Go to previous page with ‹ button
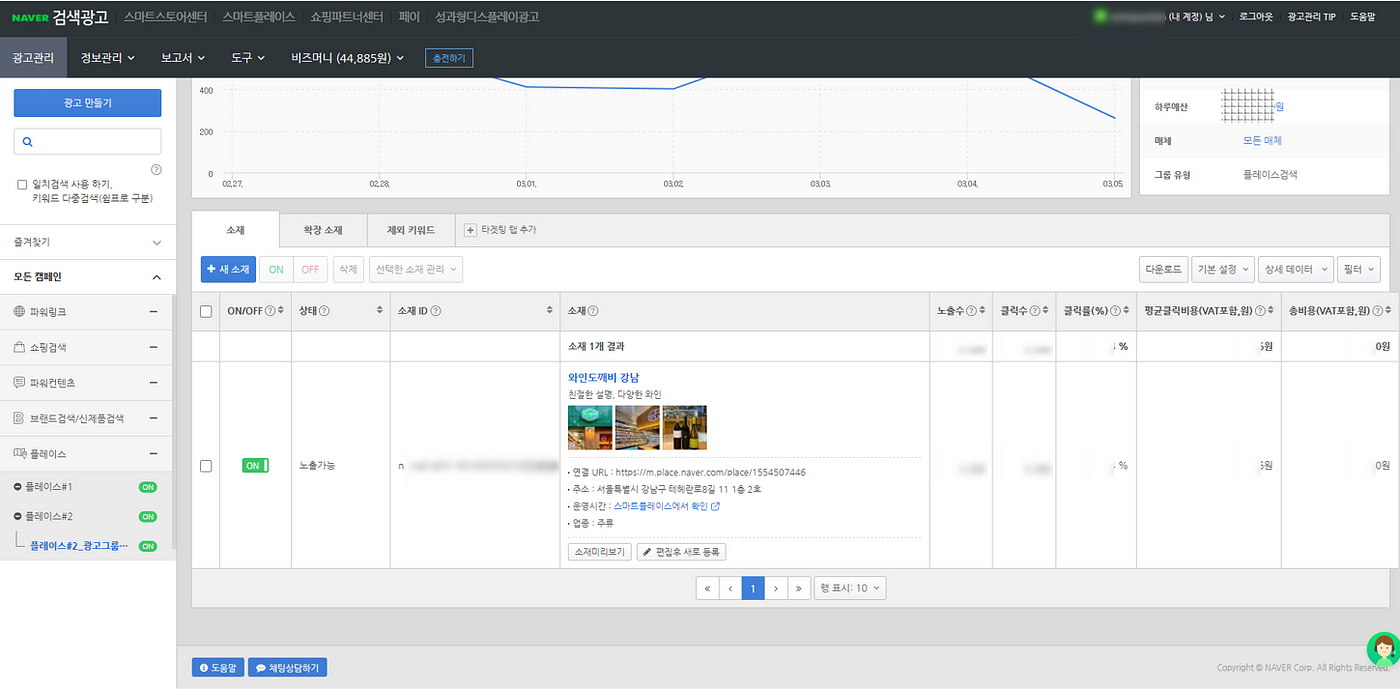1400x689 pixels. click(731, 588)
